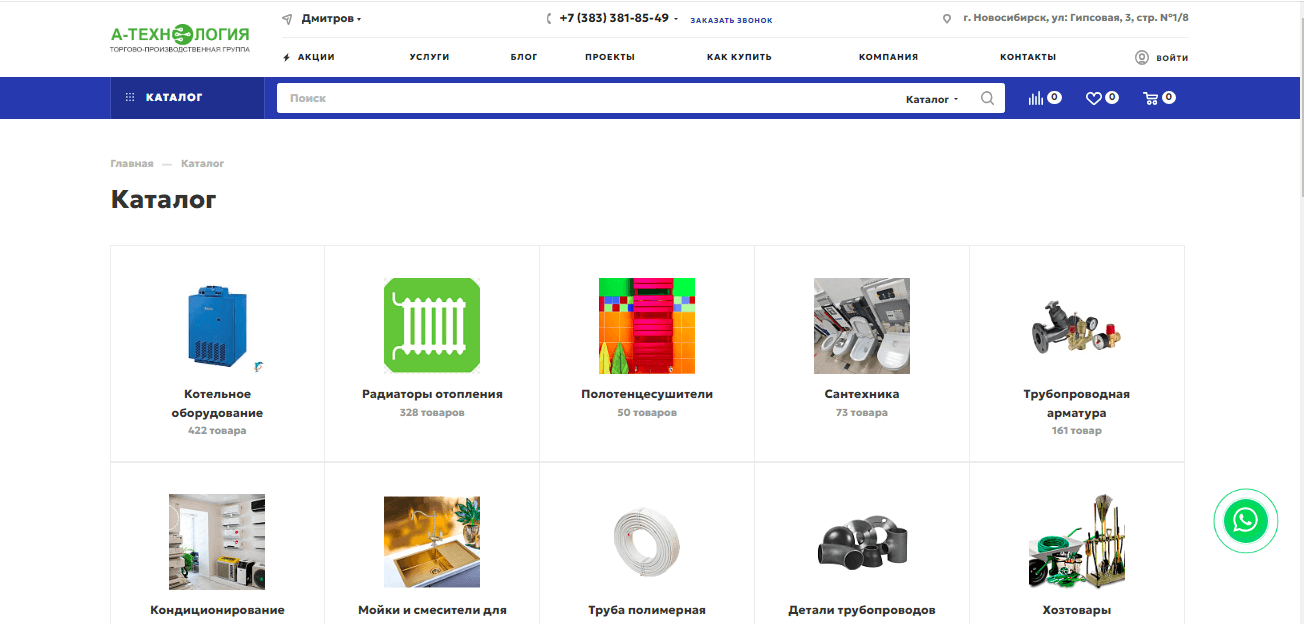The image size is (1304, 624).
Task: Open the WhatsApp chat button
Action: (1246, 521)
